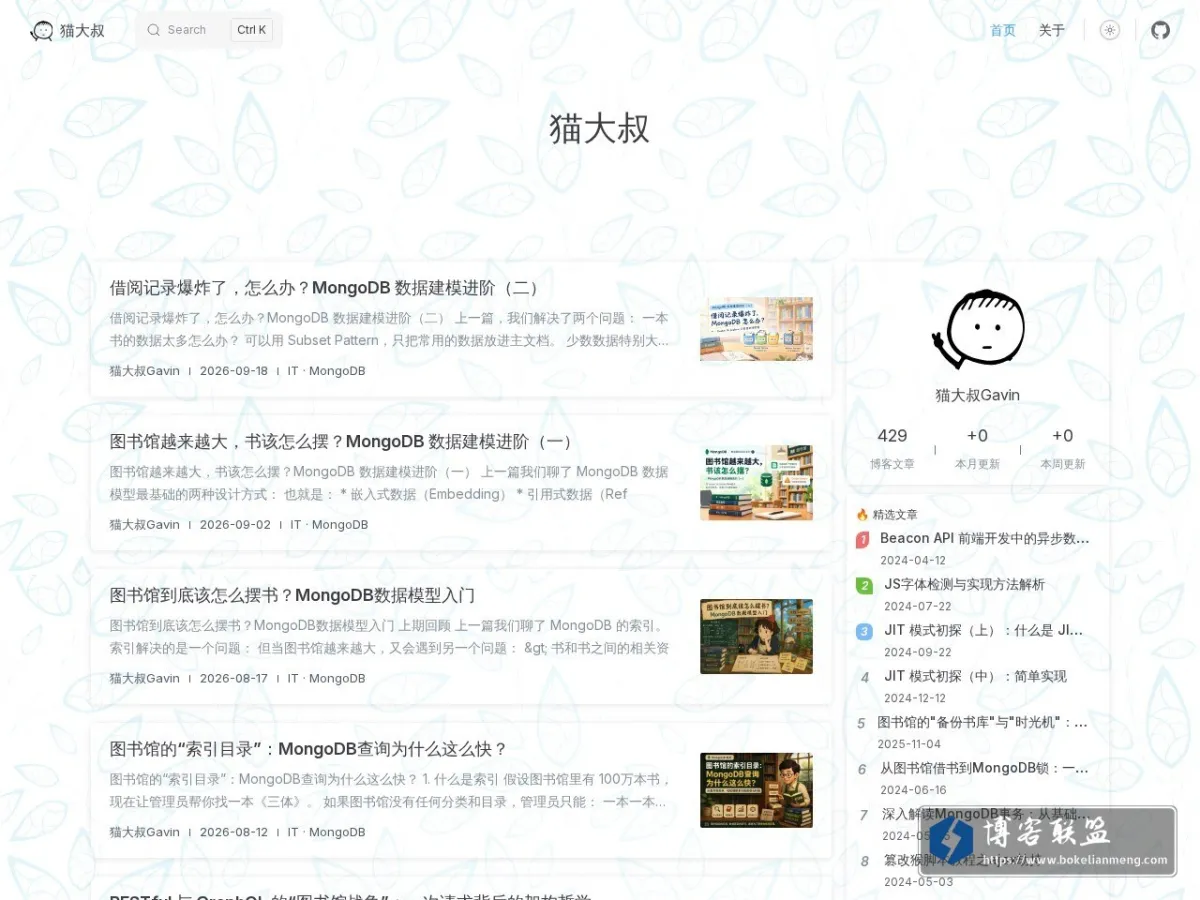Image resolution: width=1200 pixels, height=900 pixels.
Task: Click the blue rank 3 badge
Action: click(x=864, y=632)
